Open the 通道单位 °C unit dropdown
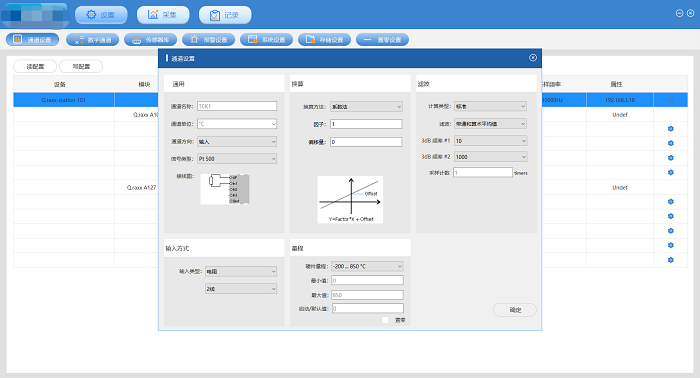Screen dimensions: 700x378 [237, 124]
